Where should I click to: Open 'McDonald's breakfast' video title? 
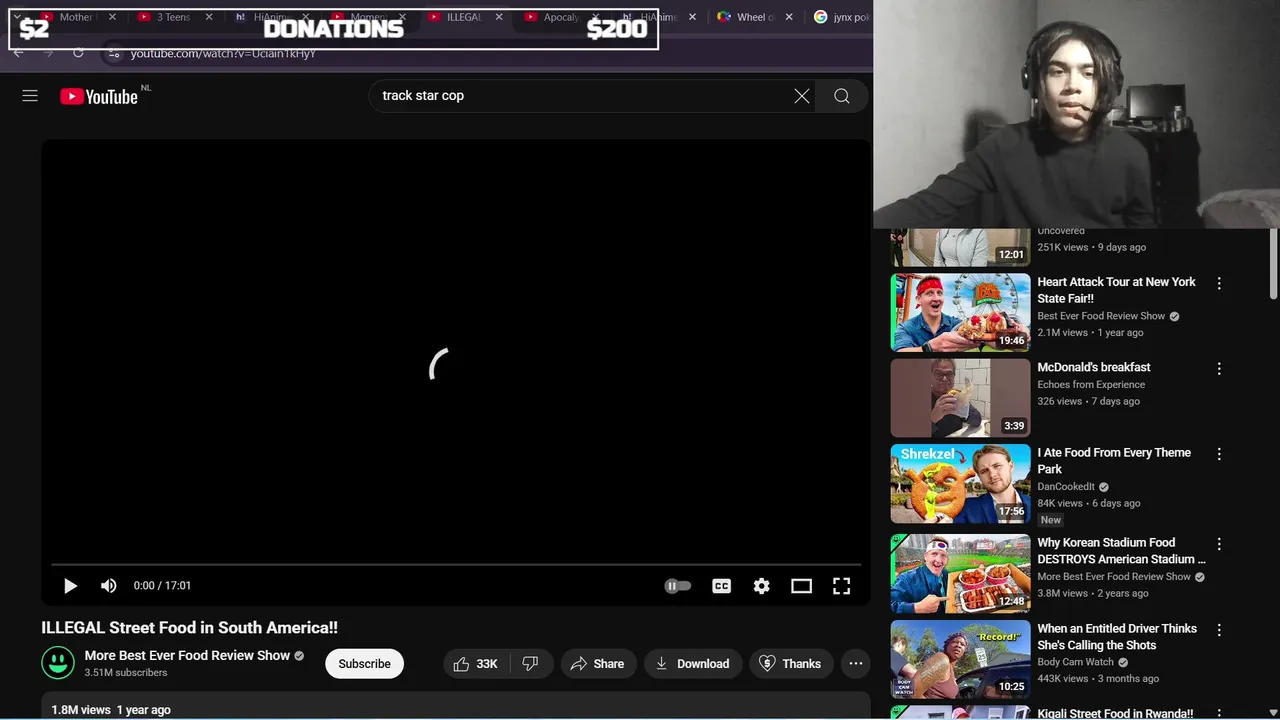click(x=1094, y=367)
